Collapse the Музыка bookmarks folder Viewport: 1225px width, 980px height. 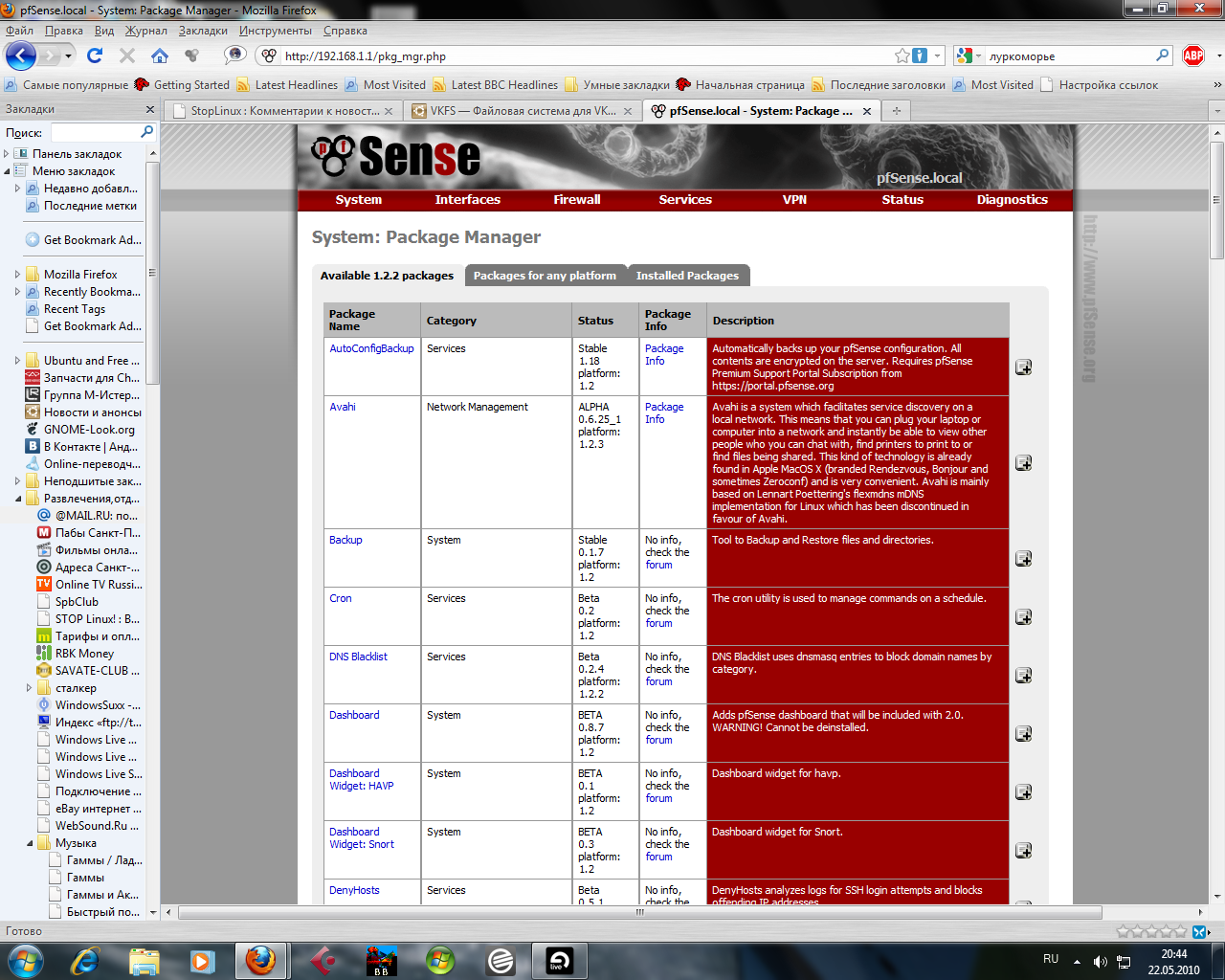[29, 843]
